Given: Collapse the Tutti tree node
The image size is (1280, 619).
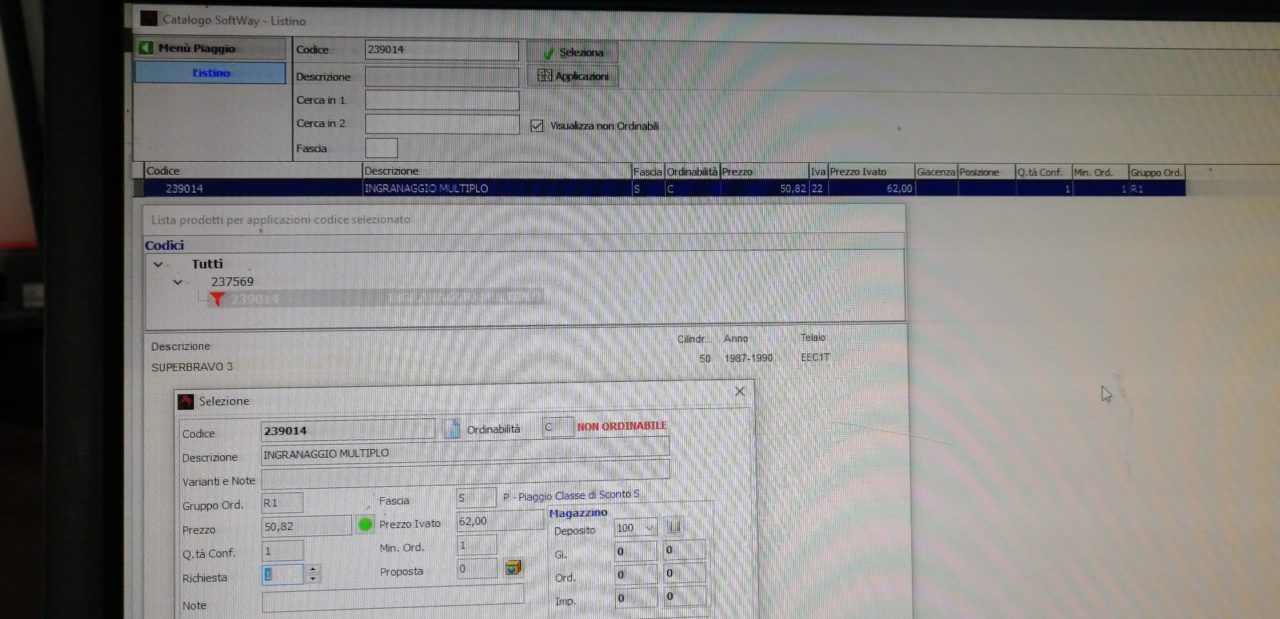Looking at the screenshot, I should (x=158, y=265).
